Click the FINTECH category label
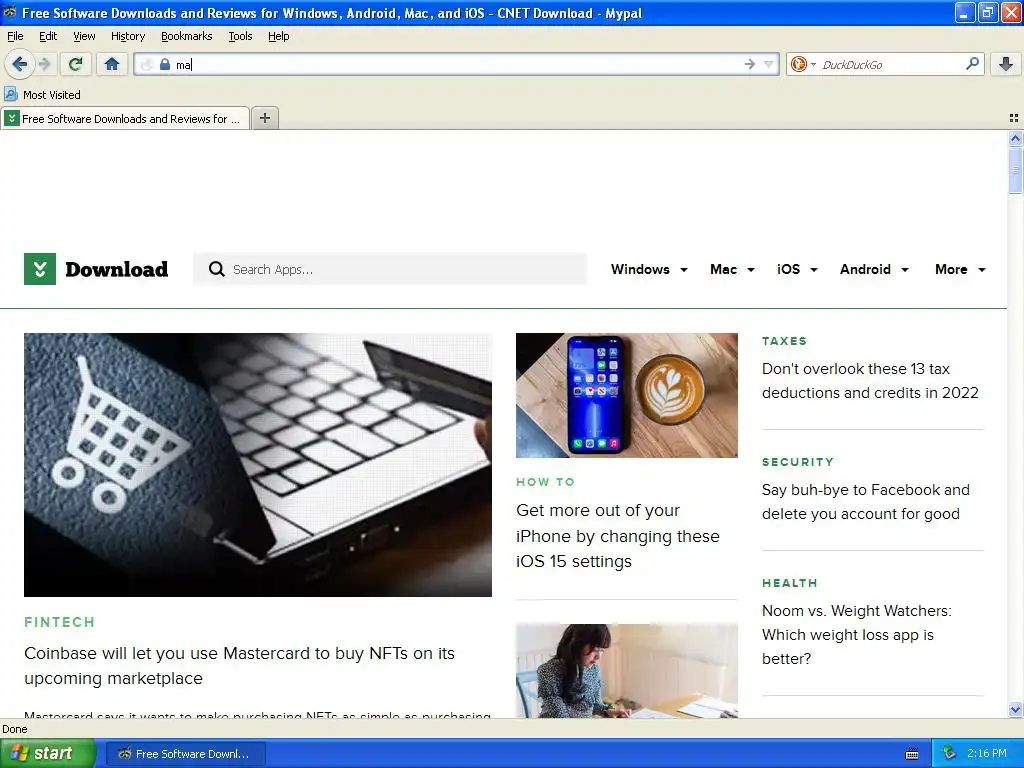Image resolution: width=1024 pixels, height=768 pixels. 59,622
